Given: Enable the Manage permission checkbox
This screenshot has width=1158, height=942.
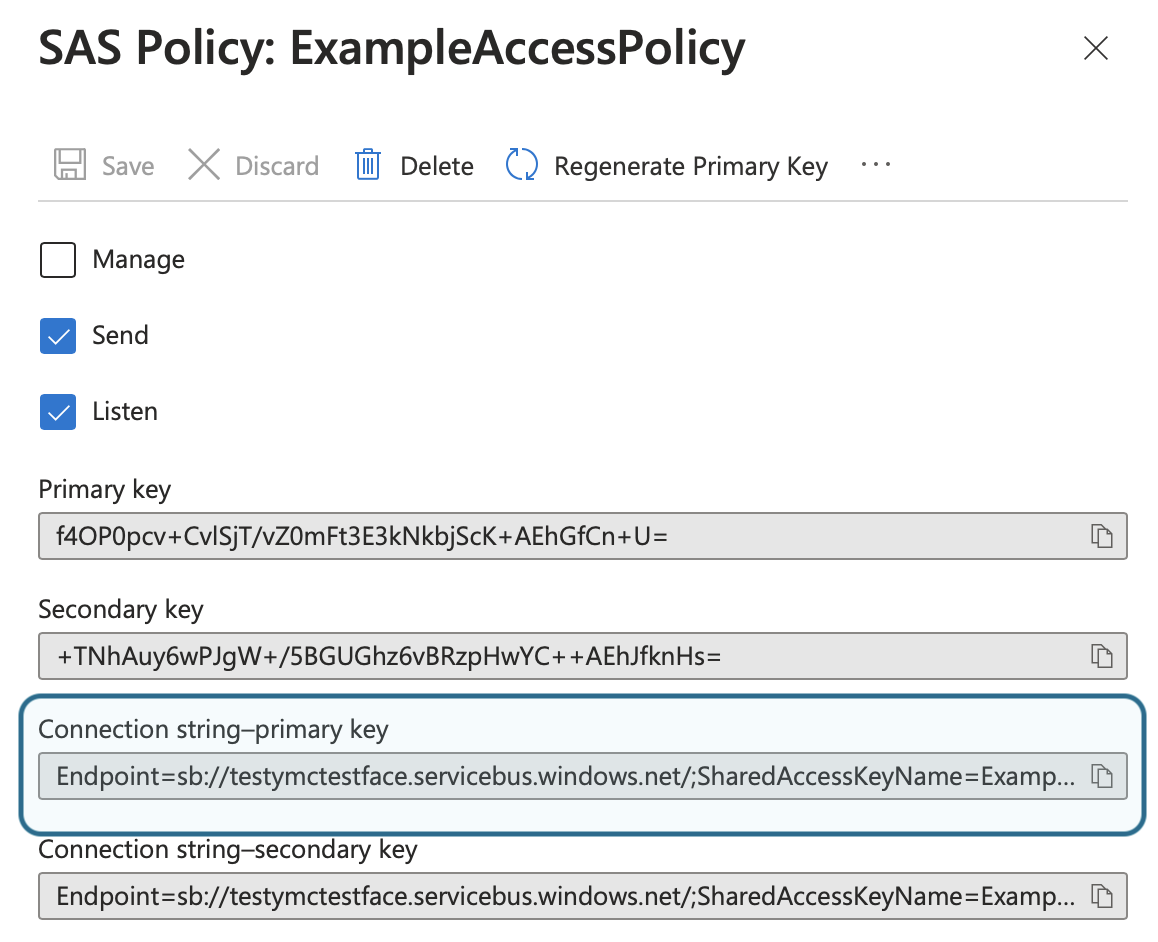Looking at the screenshot, I should [x=57, y=260].
